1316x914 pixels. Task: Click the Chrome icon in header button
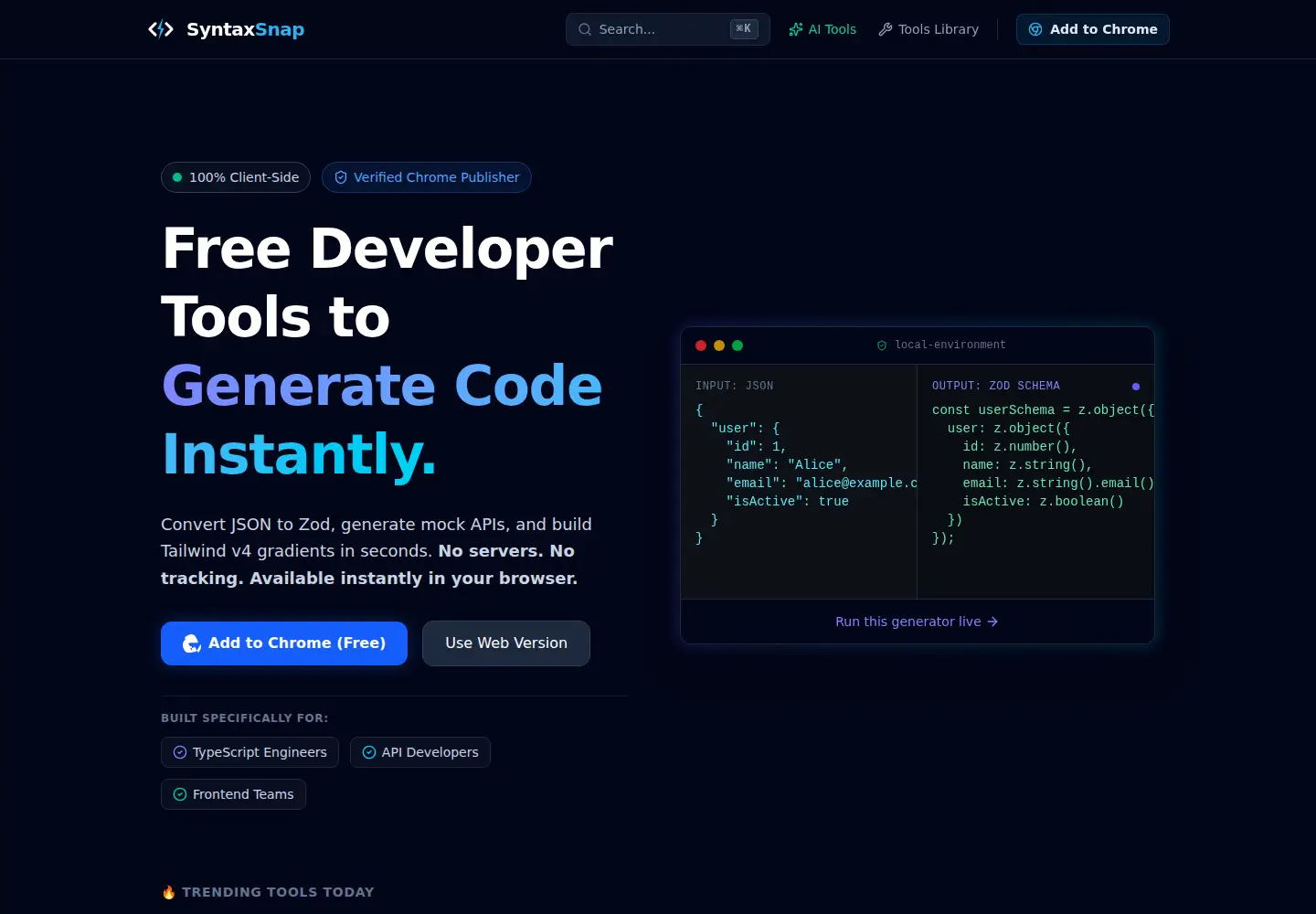coord(1035,29)
